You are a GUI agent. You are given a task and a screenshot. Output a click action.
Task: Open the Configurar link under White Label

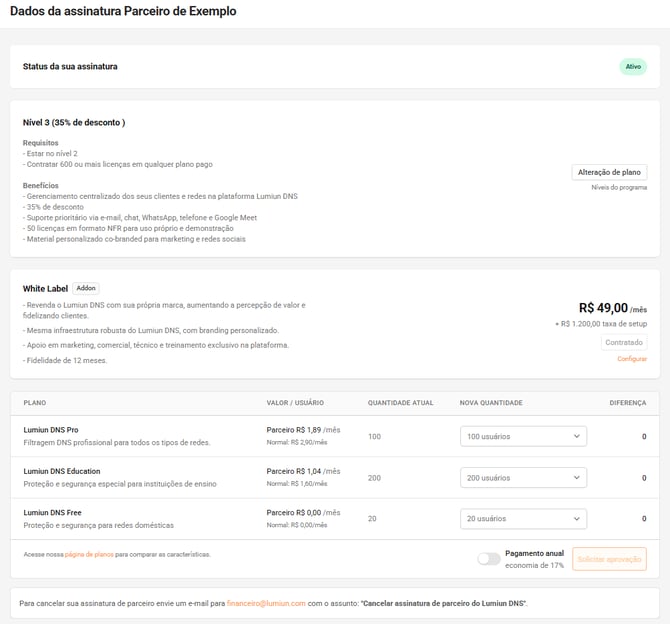click(631, 359)
